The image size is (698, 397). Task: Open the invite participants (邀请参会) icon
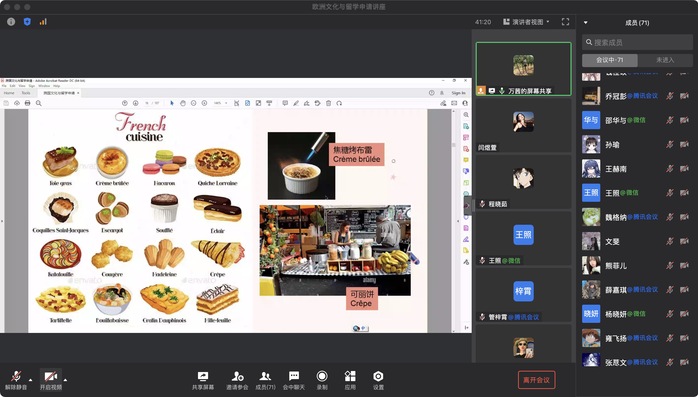tap(237, 381)
